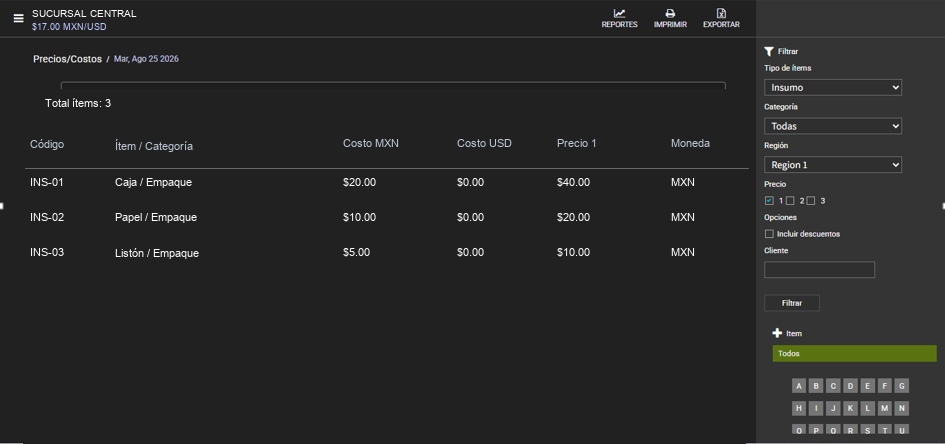
Task: Select the green Todos item filter
Action: pyautogui.click(x=855, y=354)
